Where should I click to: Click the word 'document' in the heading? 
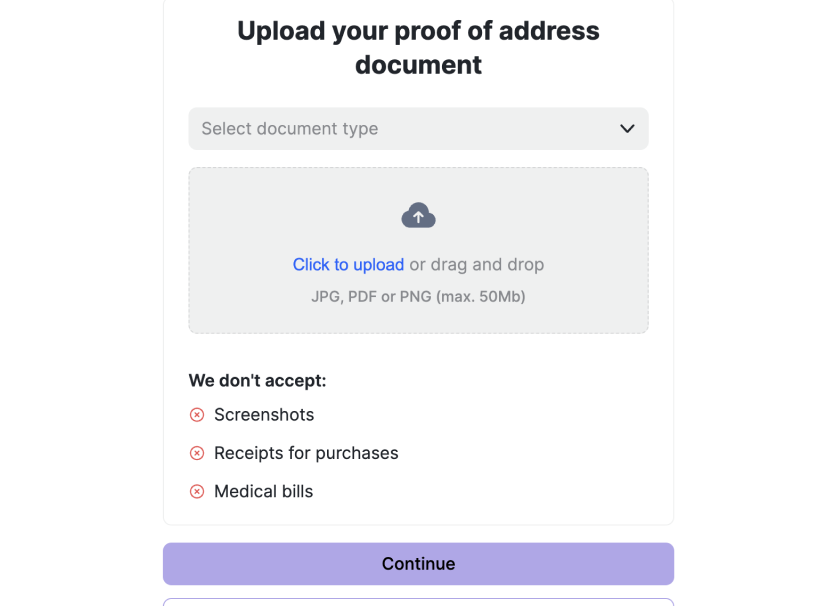(x=418, y=65)
